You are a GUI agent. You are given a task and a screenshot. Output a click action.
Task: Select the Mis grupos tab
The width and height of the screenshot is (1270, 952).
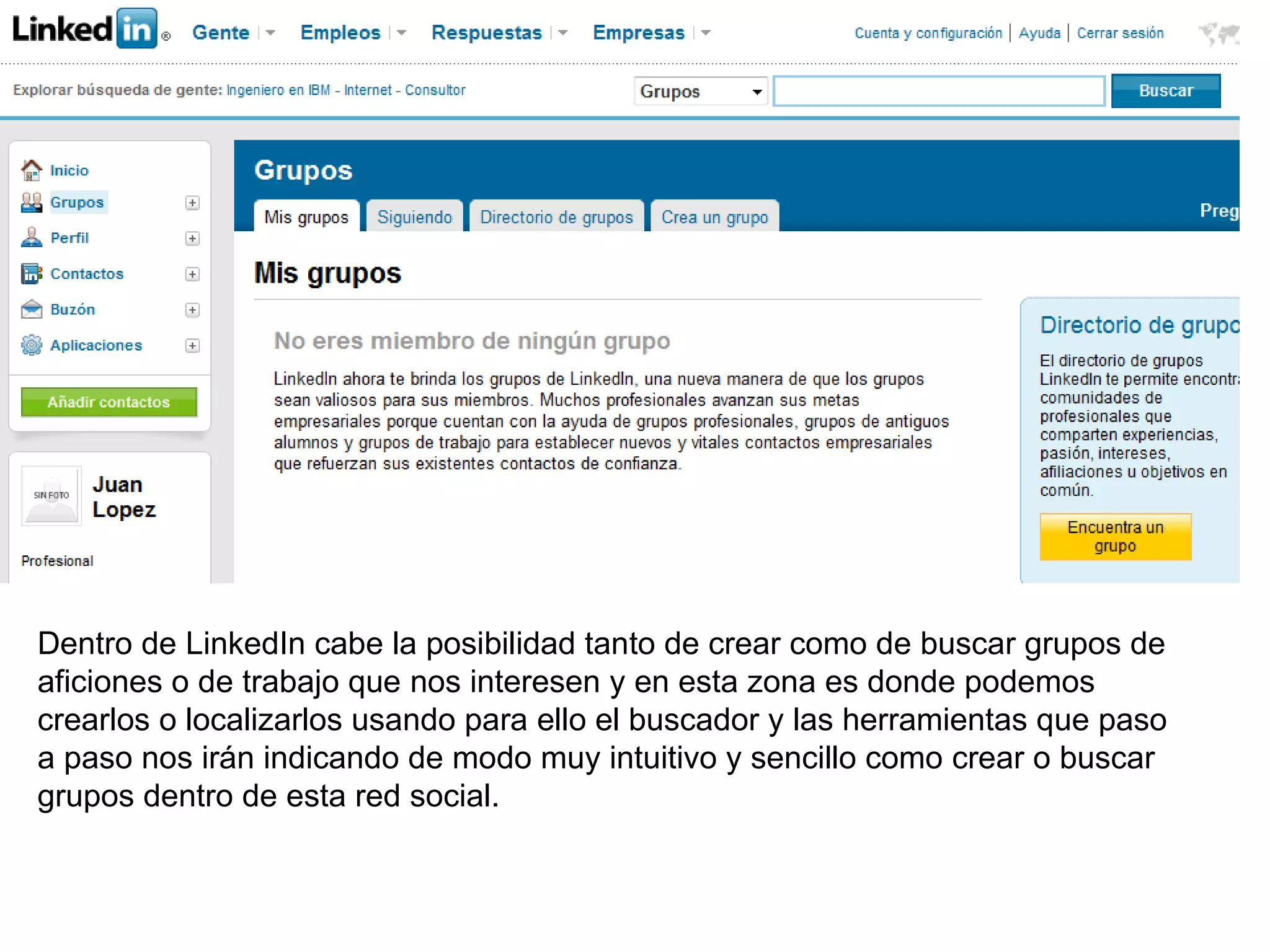(306, 216)
